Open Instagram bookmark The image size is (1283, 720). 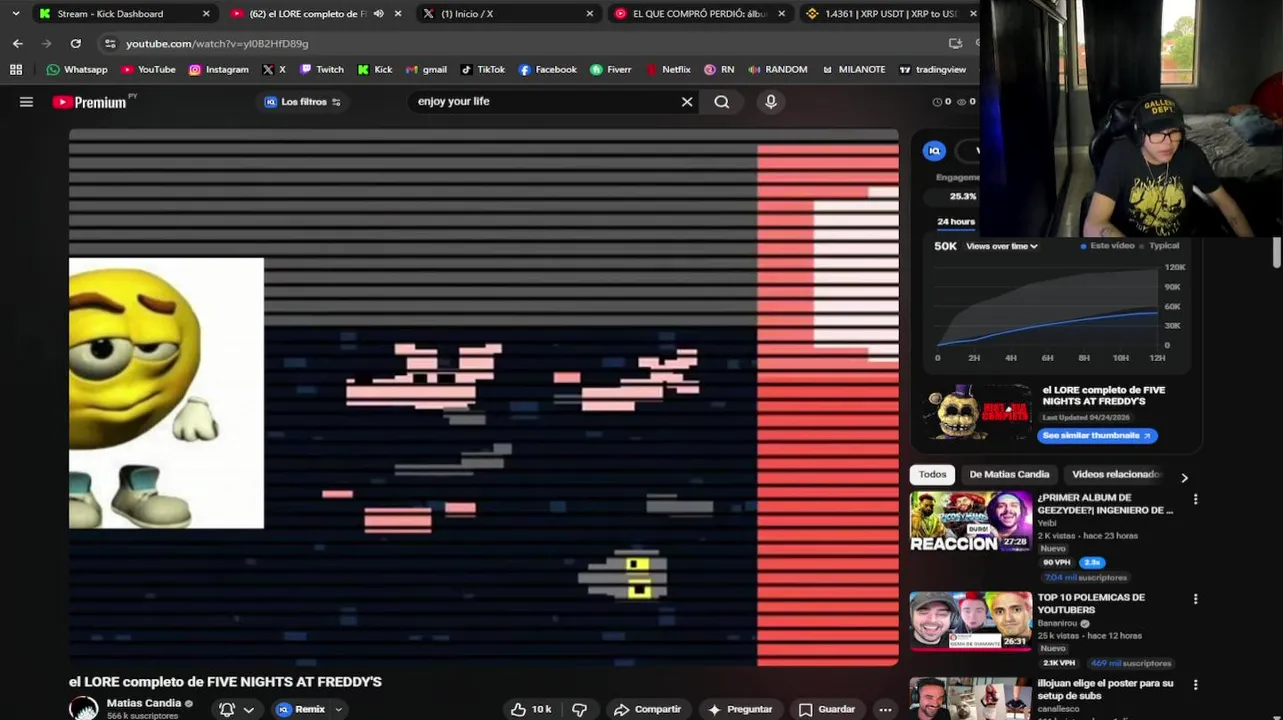pyautogui.click(x=219, y=70)
